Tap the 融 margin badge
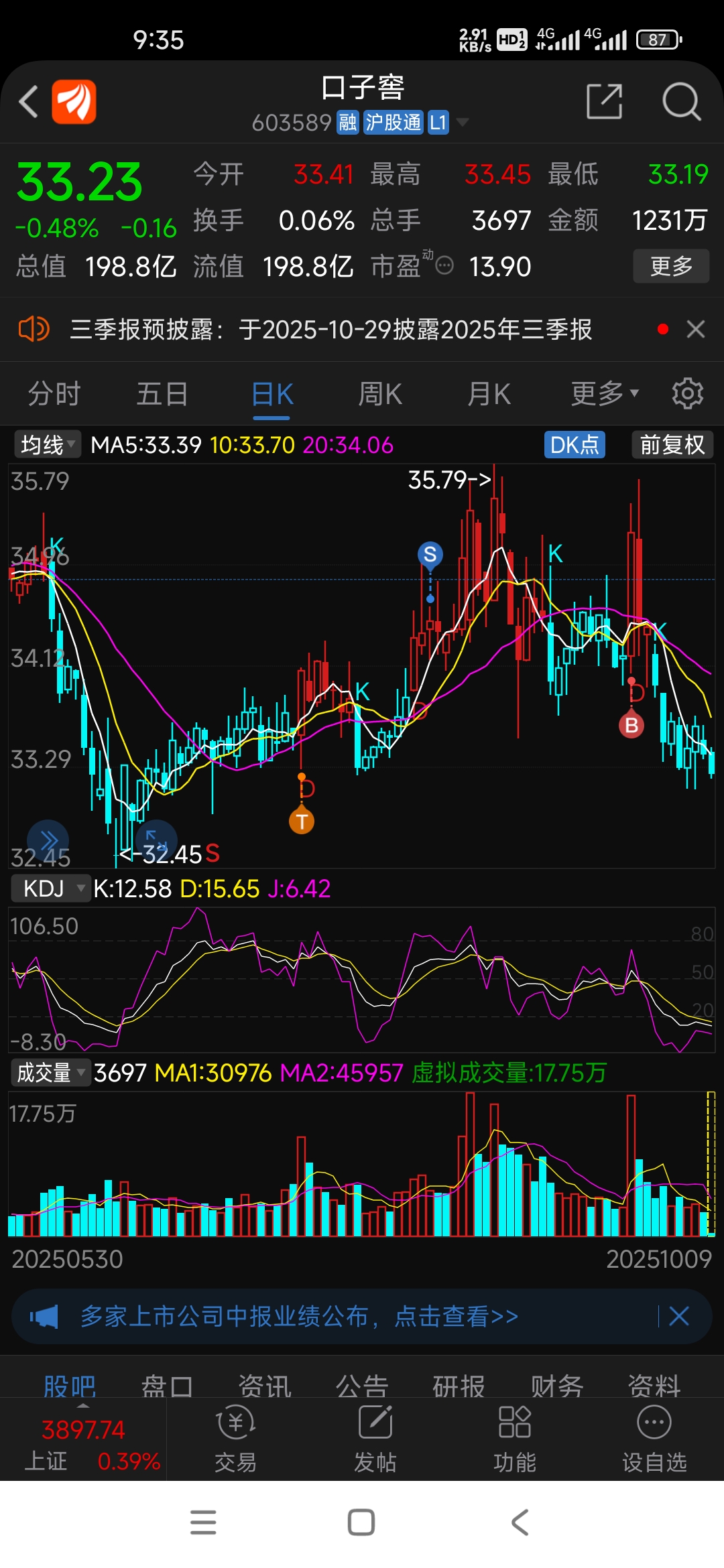This screenshot has width=724, height=1568. pyautogui.click(x=348, y=123)
